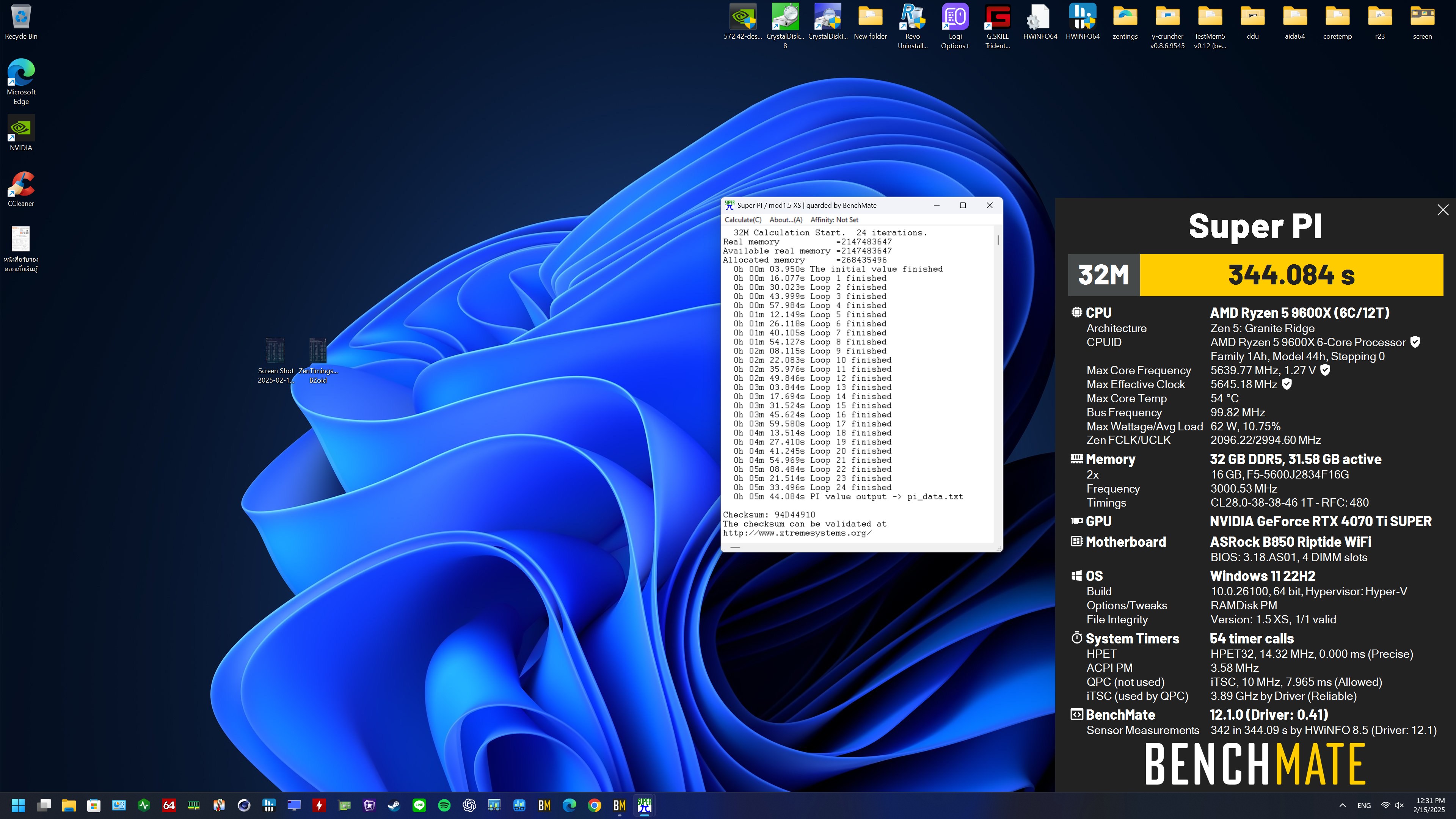
Task: Open the CrystalDiskInfo magnifier shortcut
Action: (x=827, y=22)
